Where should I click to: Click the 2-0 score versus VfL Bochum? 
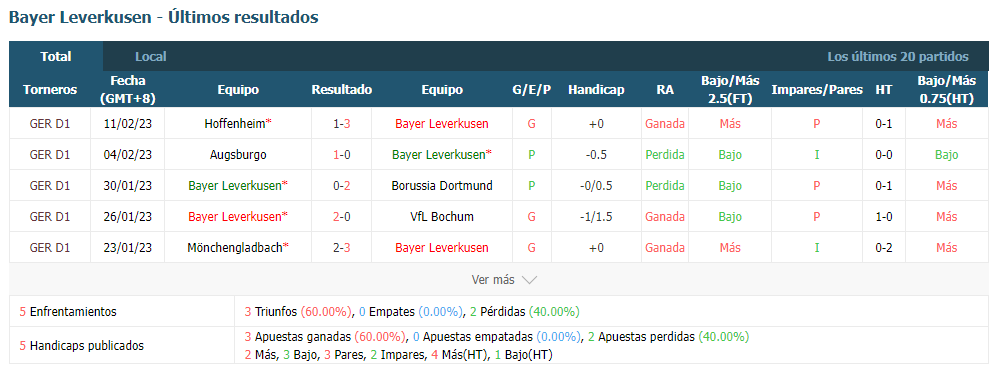tap(341, 217)
